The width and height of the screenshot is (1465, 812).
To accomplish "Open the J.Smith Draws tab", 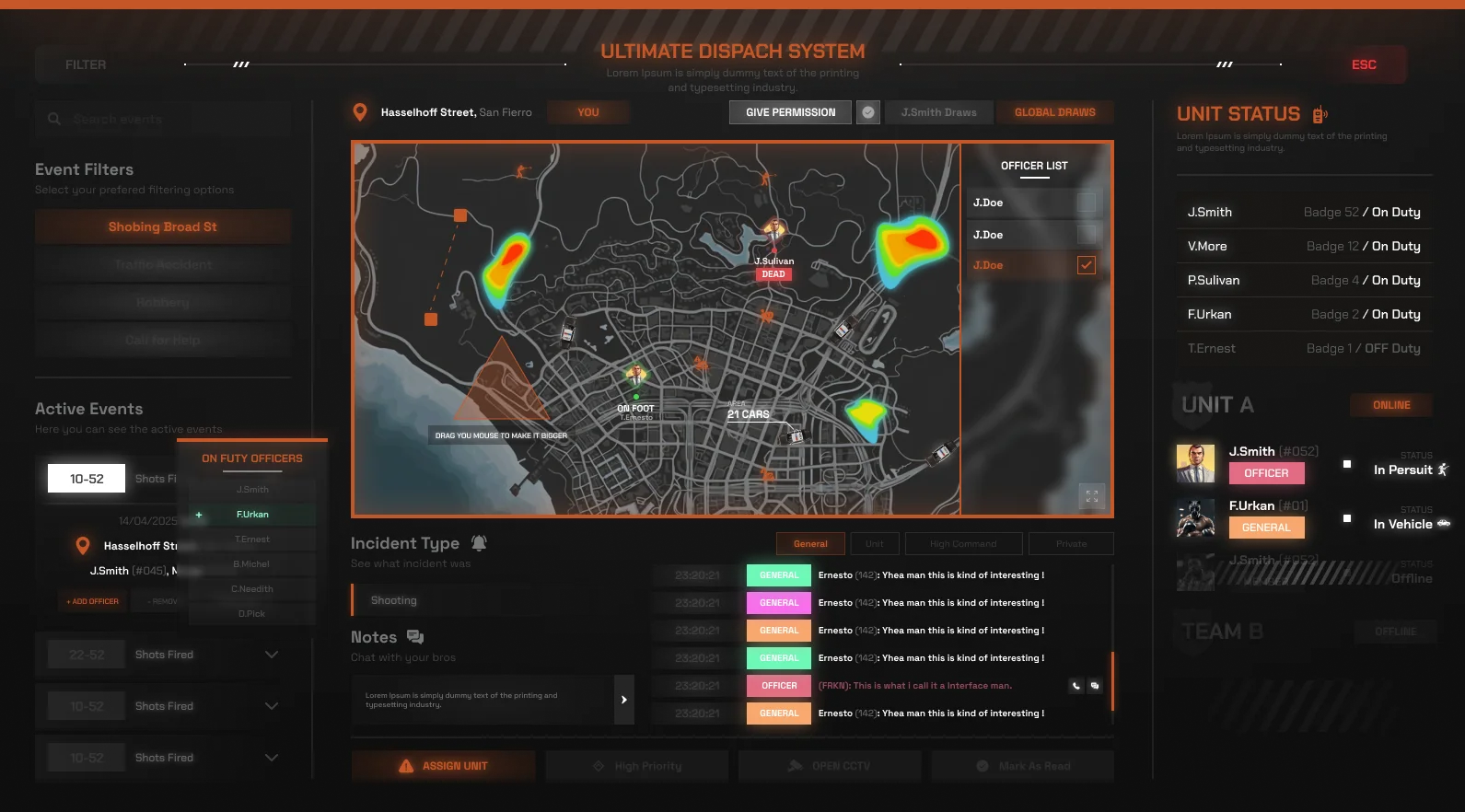I will [x=939, y=112].
